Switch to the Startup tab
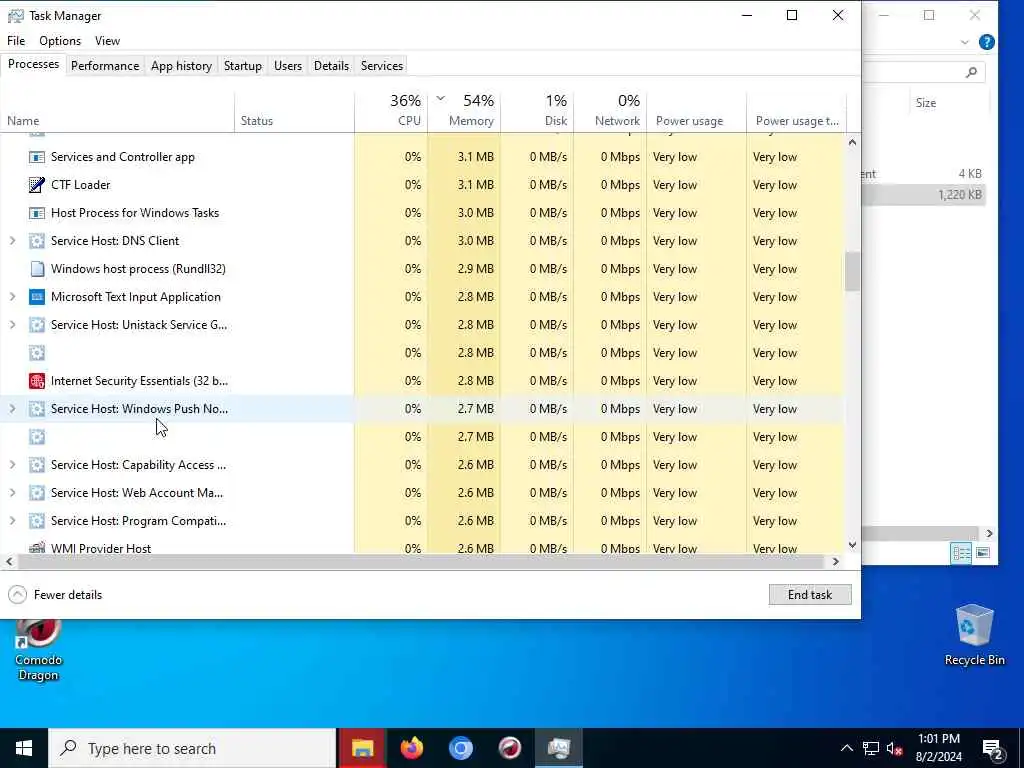The image size is (1024, 768). (x=242, y=66)
